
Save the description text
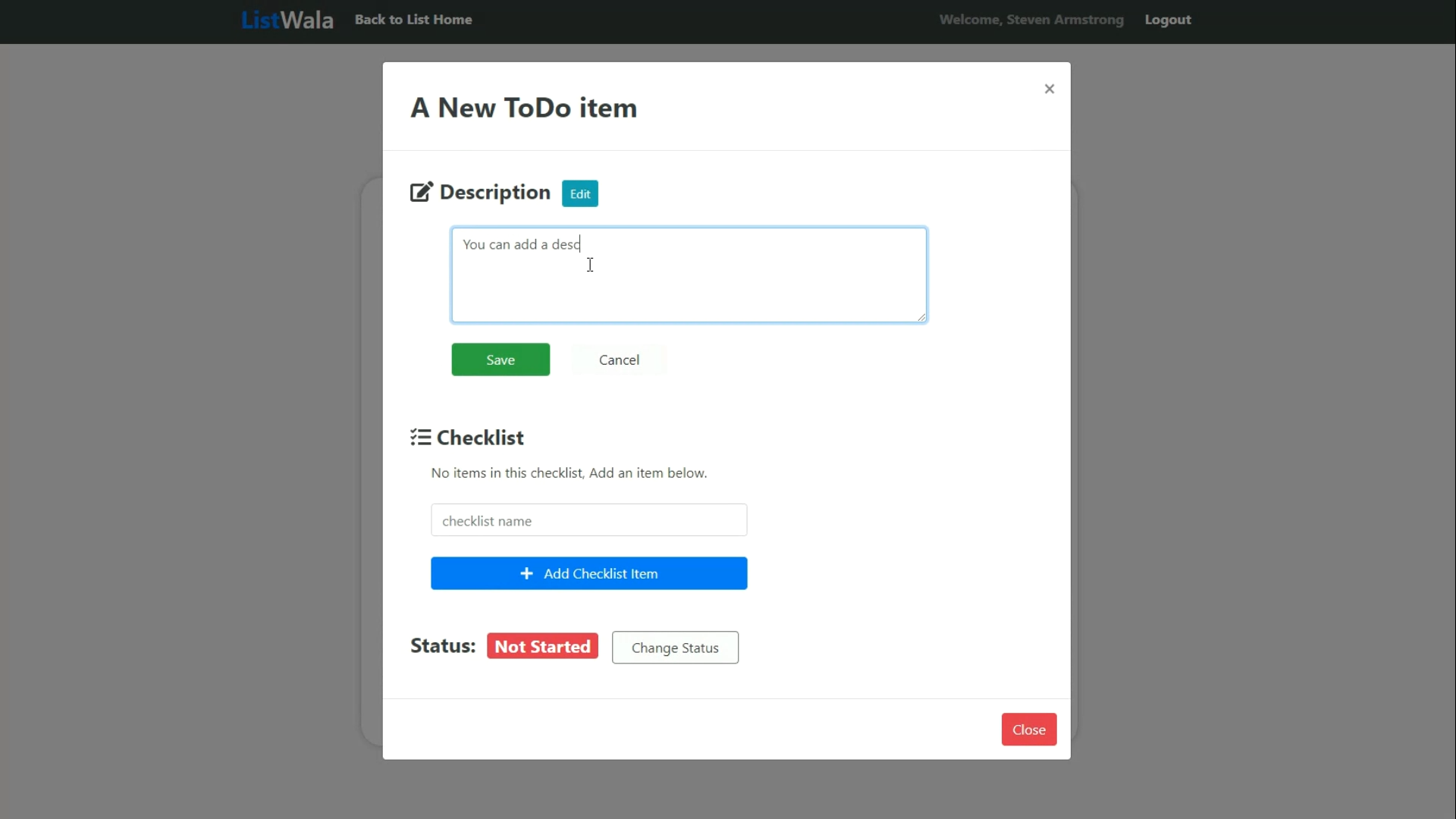(500, 359)
